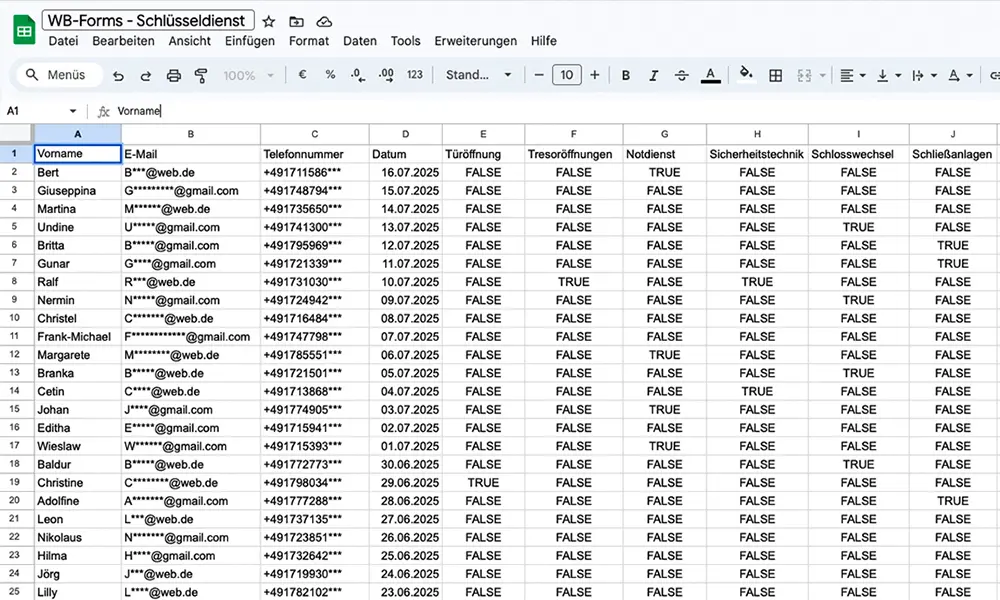Toggle italic formatting

tap(654, 75)
